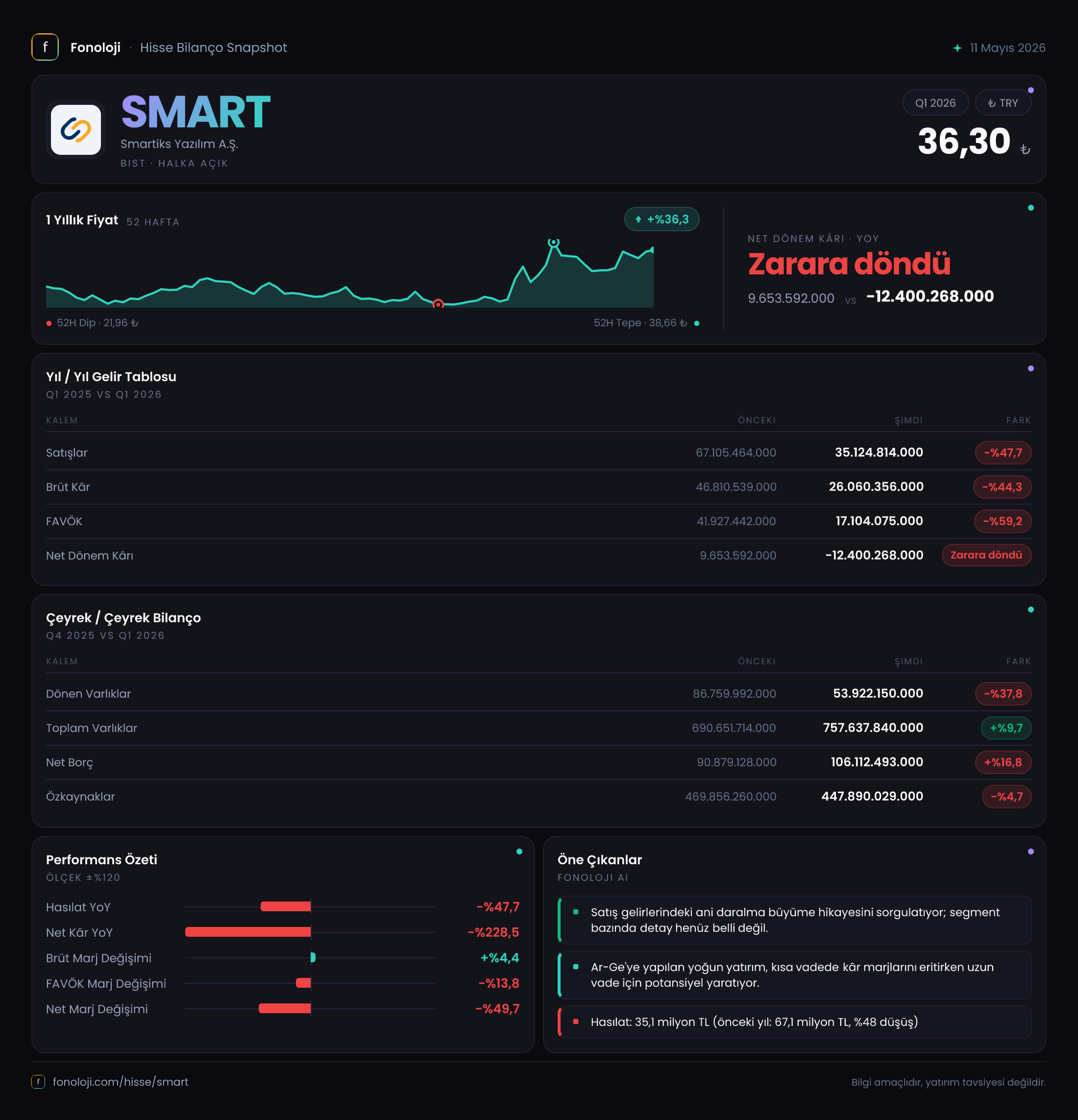Click the FAVÖK -%59,2 change badge
Image resolution: width=1078 pixels, height=1120 pixels.
click(x=1003, y=521)
